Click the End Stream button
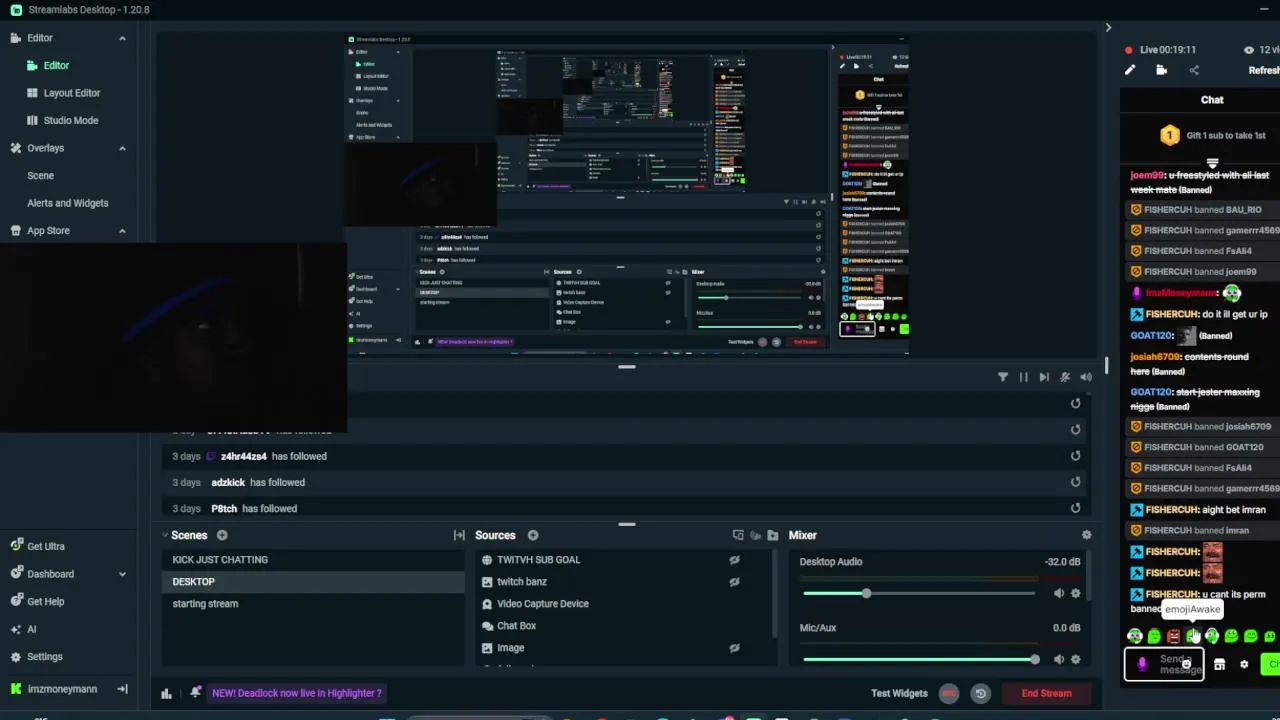Screen dimensions: 1280x720 click(x=1046, y=693)
